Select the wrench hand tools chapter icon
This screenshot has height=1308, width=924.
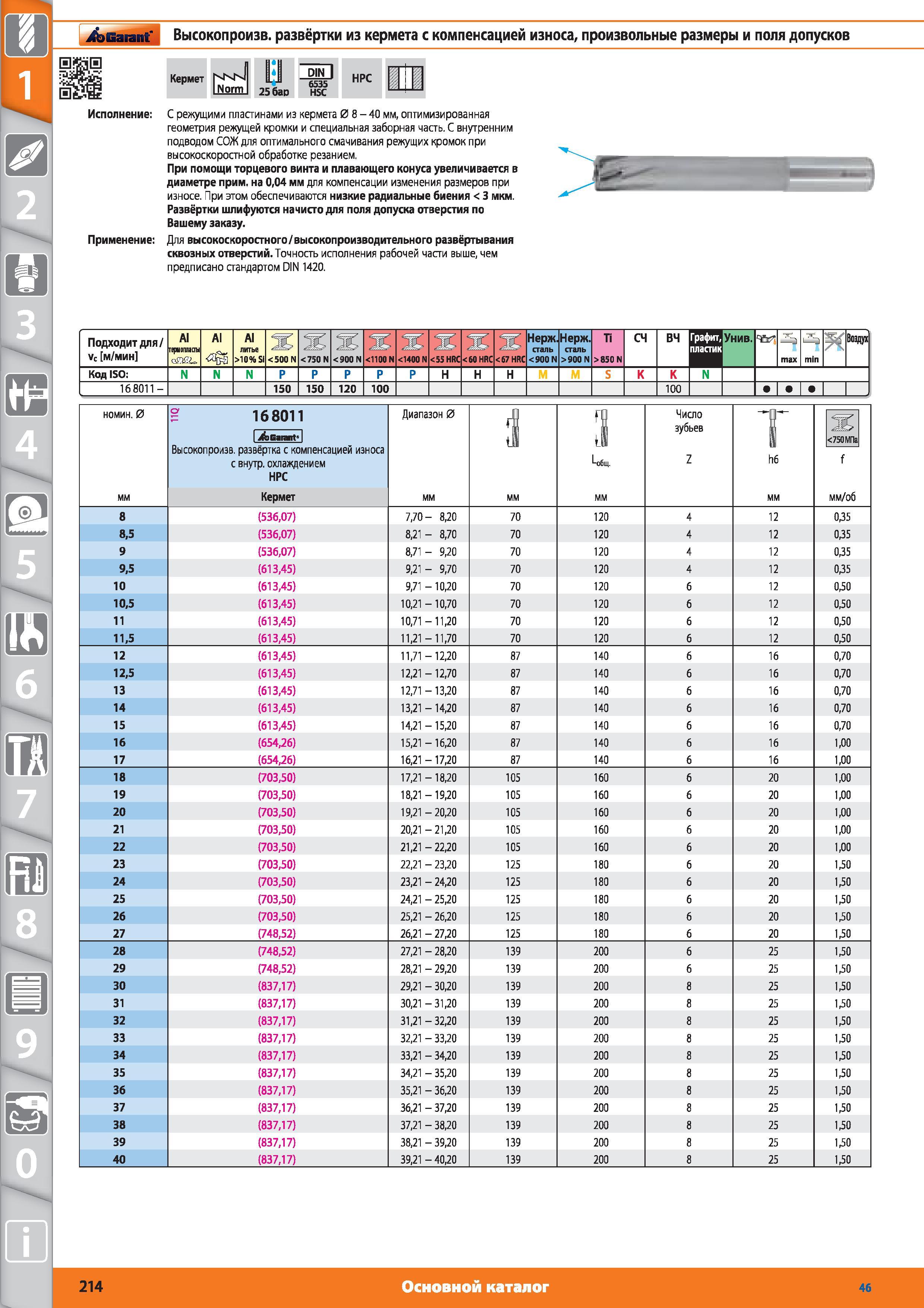tap(26, 633)
